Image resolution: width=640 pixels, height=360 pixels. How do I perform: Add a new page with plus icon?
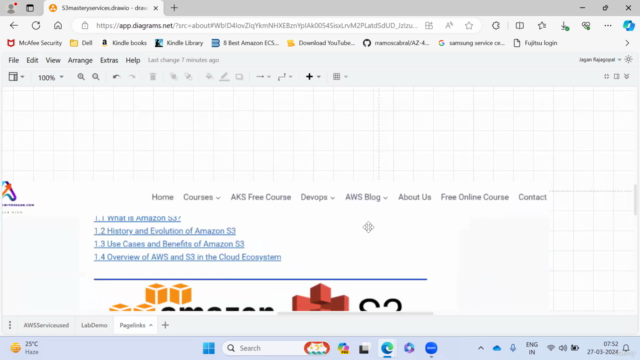(165, 325)
